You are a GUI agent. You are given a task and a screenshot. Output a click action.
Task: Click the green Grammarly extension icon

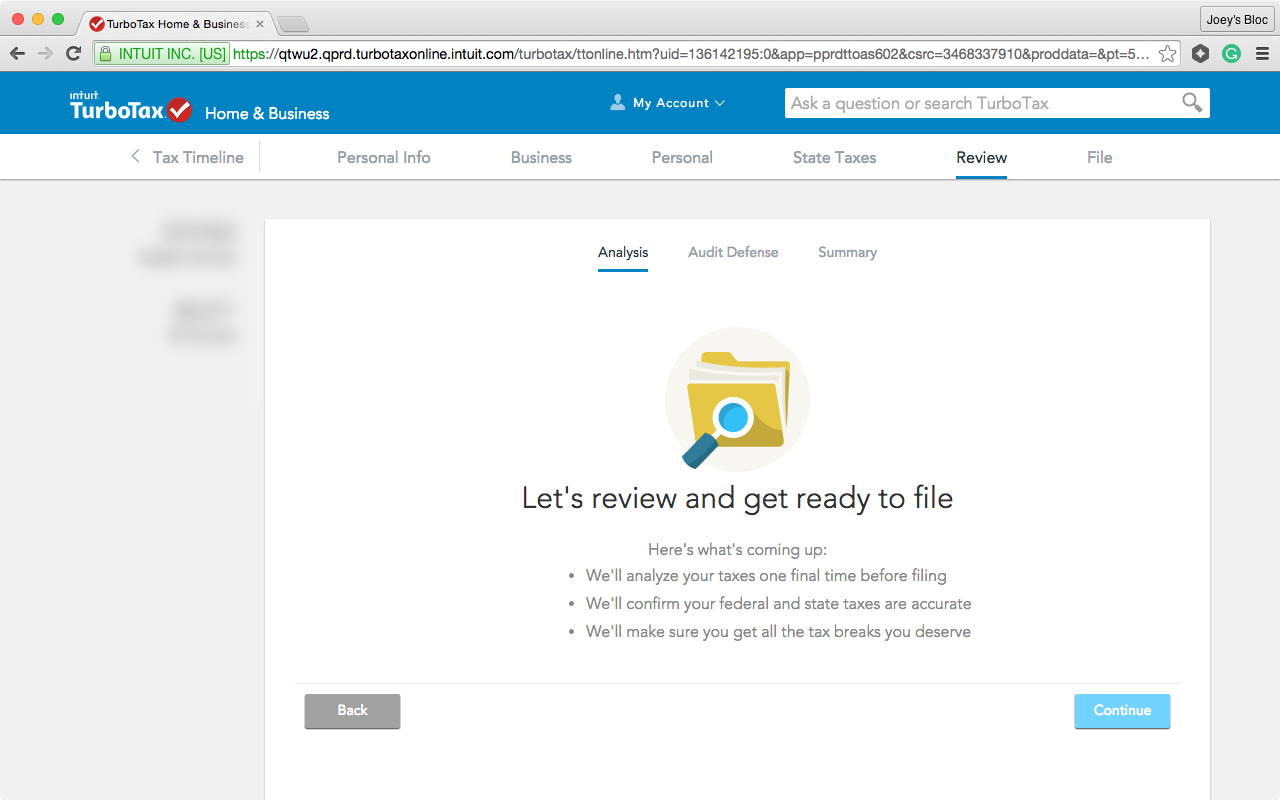tap(1231, 54)
